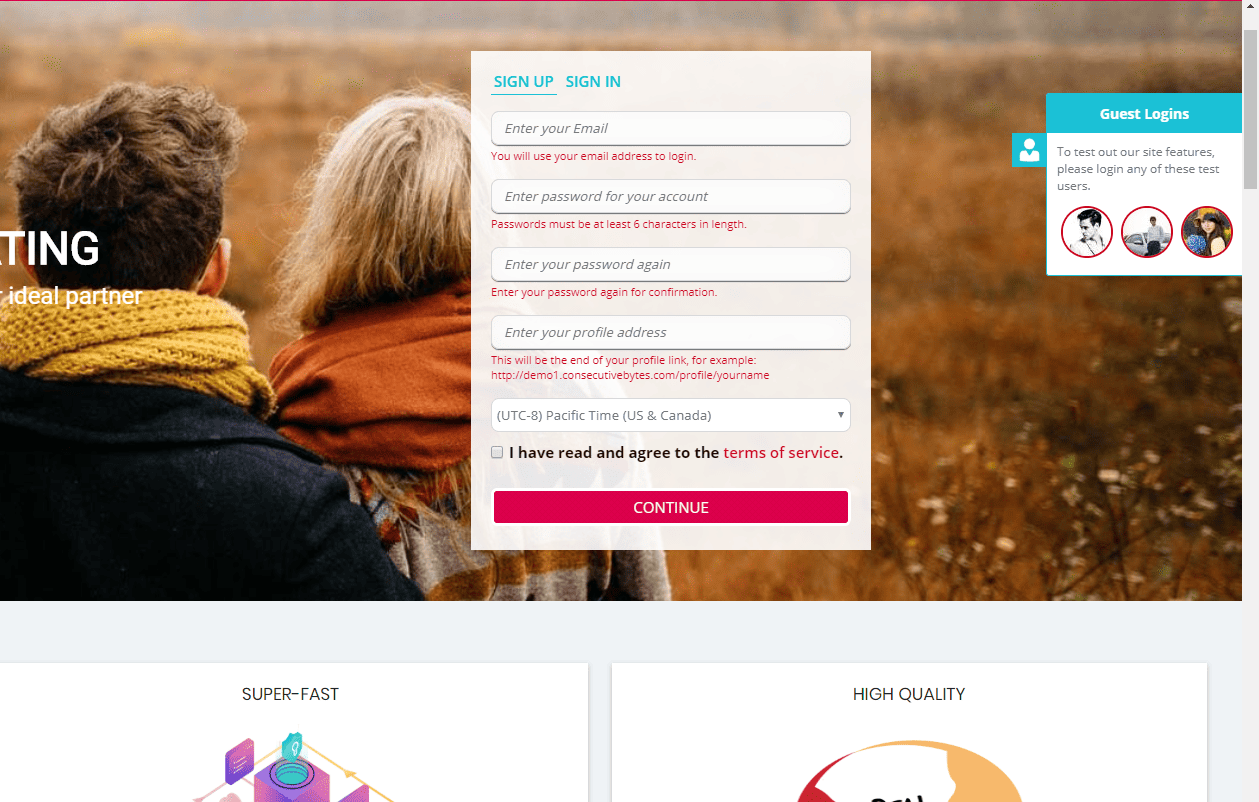Expand the Pacific Time timezone selector
The image size is (1259, 802).
click(x=671, y=415)
